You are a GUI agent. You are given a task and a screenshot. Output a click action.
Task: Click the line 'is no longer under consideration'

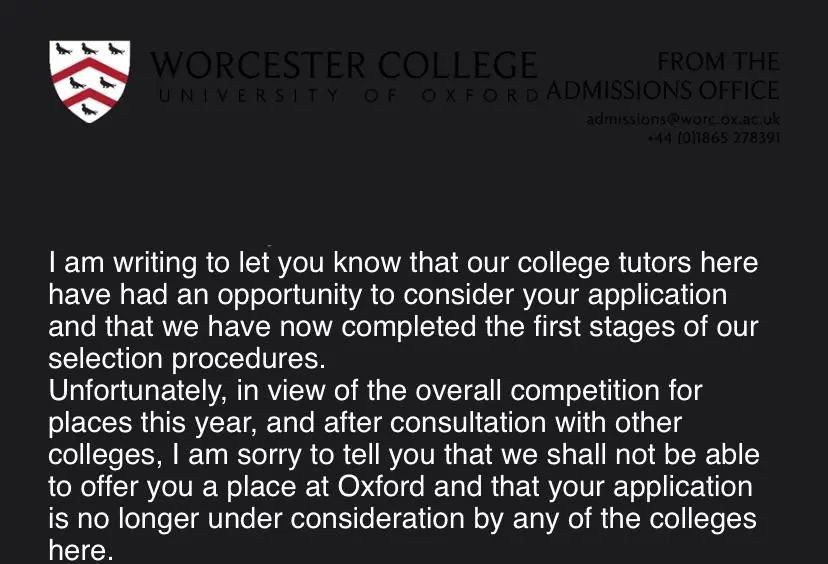pos(402,519)
